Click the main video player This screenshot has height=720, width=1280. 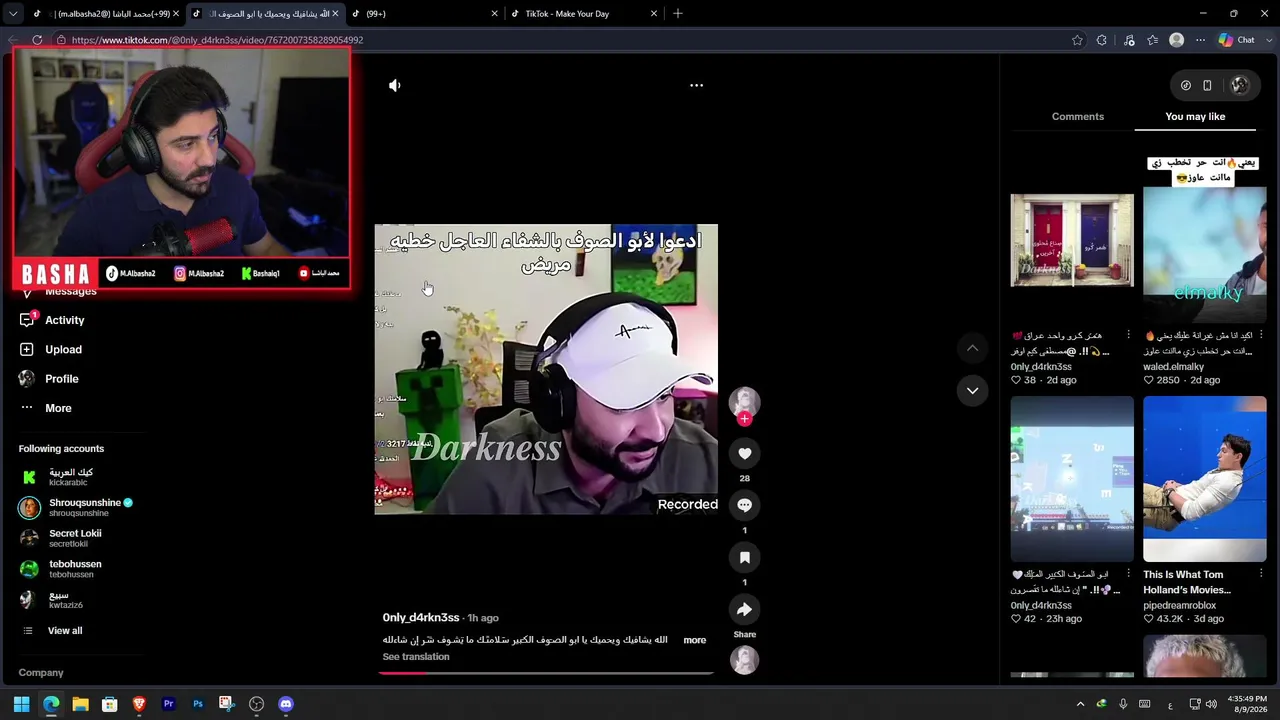click(546, 369)
